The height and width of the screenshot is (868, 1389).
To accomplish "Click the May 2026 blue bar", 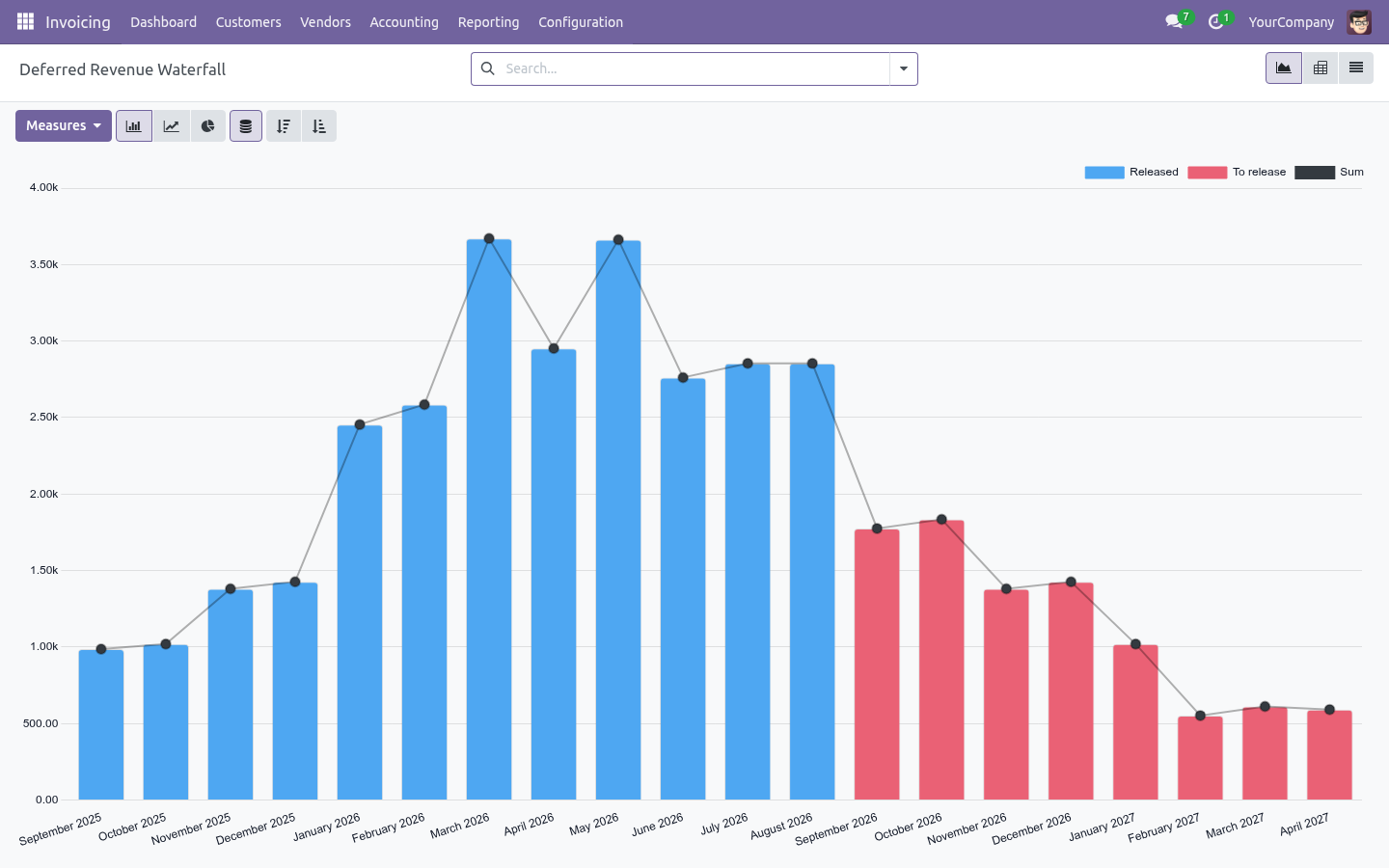I will [618, 520].
